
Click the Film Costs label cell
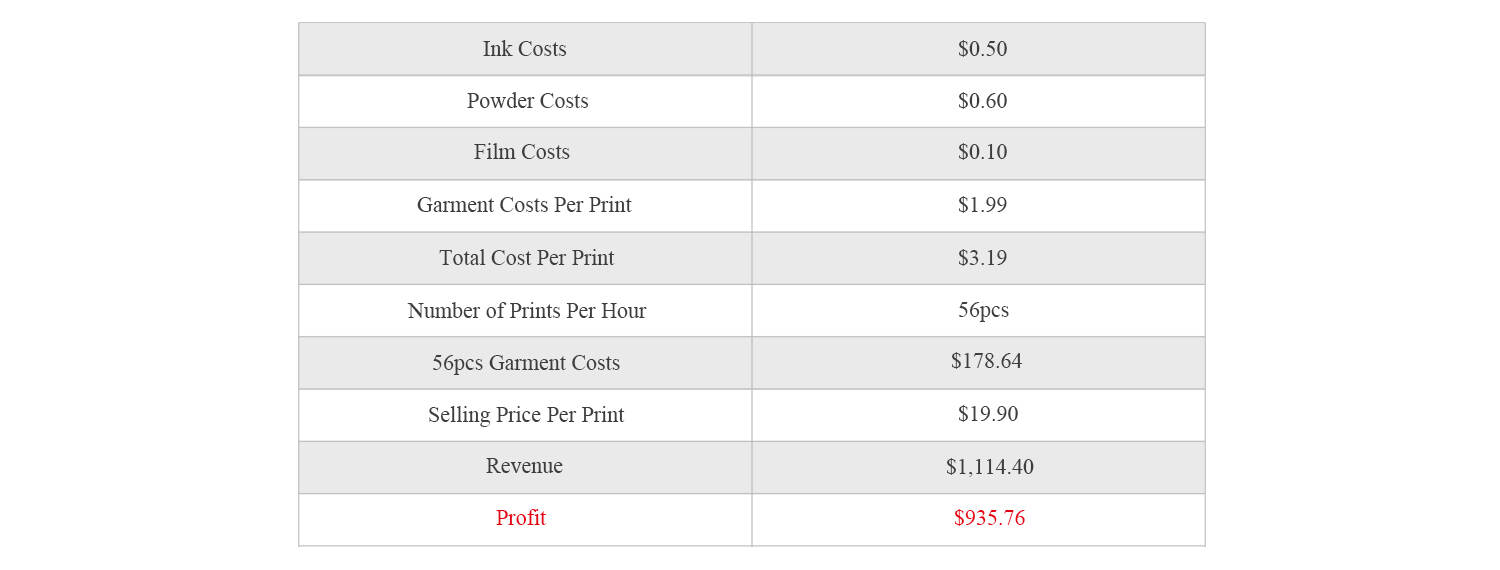click(522, 152)
